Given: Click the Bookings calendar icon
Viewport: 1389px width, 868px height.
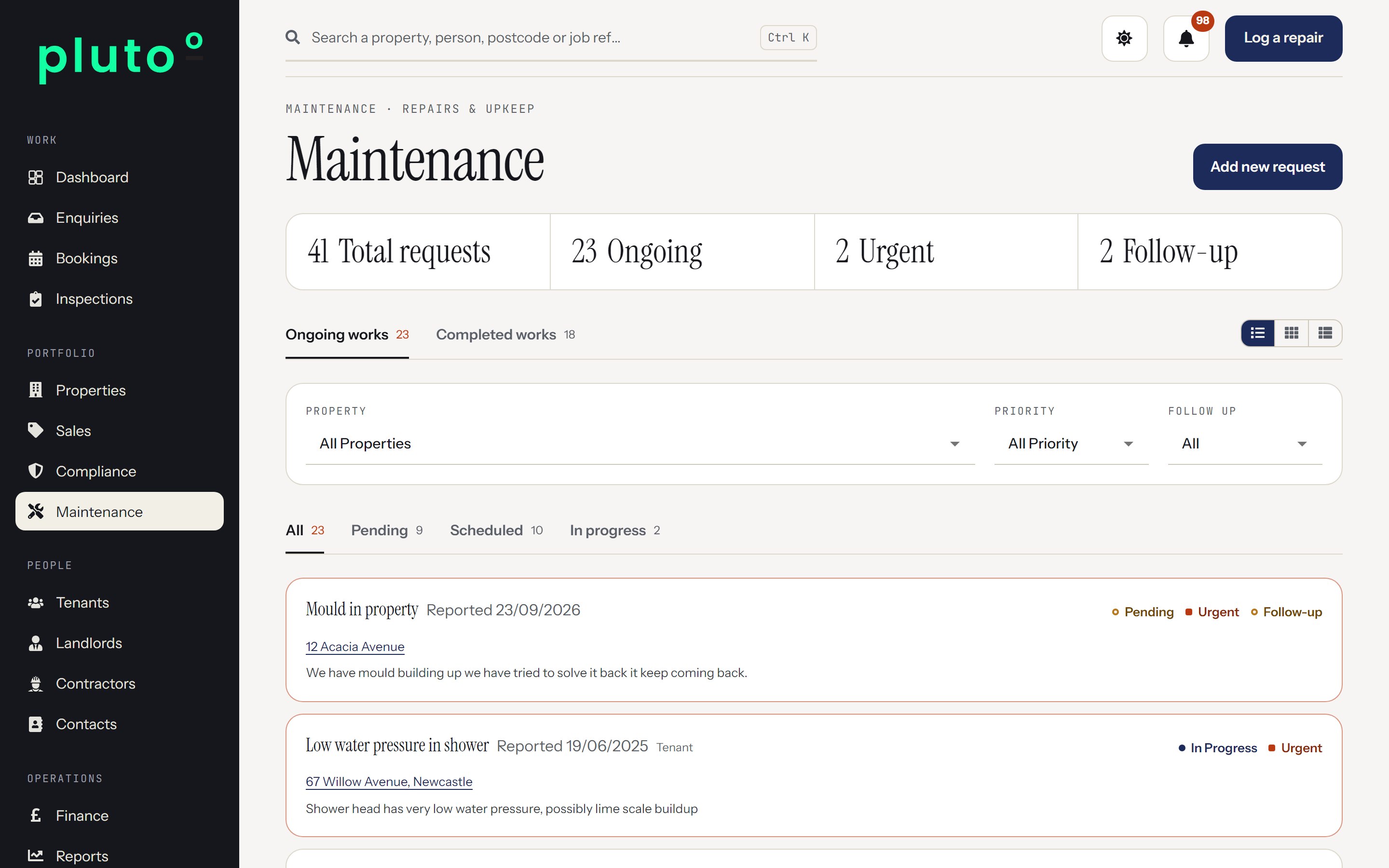Looking at the screenshot, I should (36, 258).
